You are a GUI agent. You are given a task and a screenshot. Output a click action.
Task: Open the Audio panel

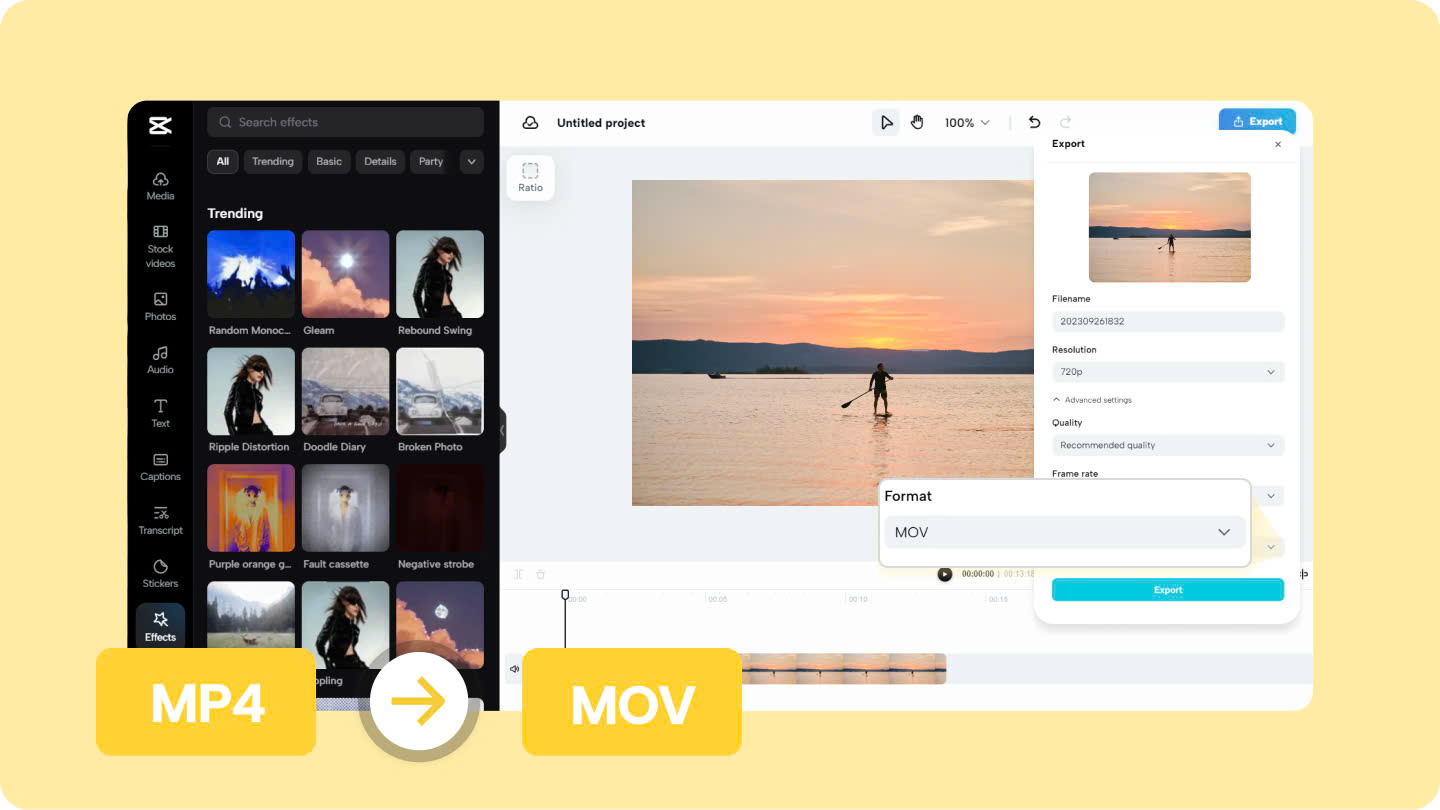[x=160, y=361]
